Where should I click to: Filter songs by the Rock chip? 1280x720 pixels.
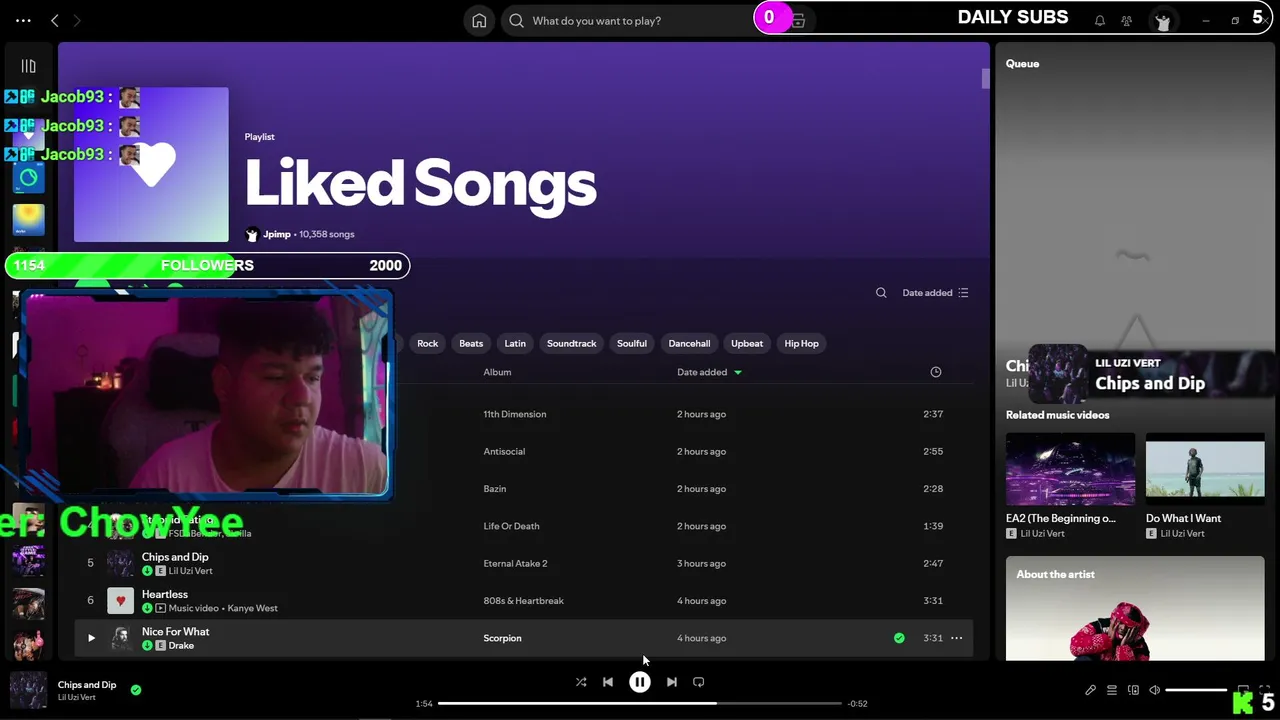pyautogui.click(x=427, y=343)
